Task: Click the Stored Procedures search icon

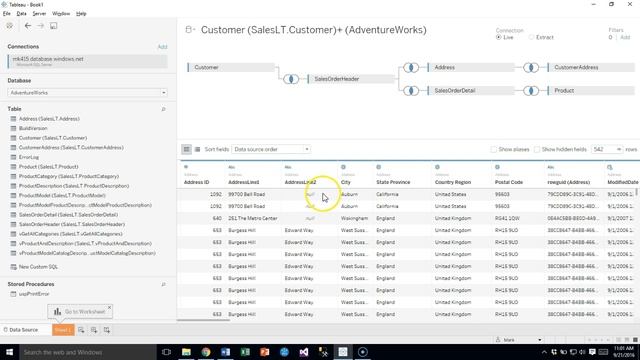Action: (163, 284)
